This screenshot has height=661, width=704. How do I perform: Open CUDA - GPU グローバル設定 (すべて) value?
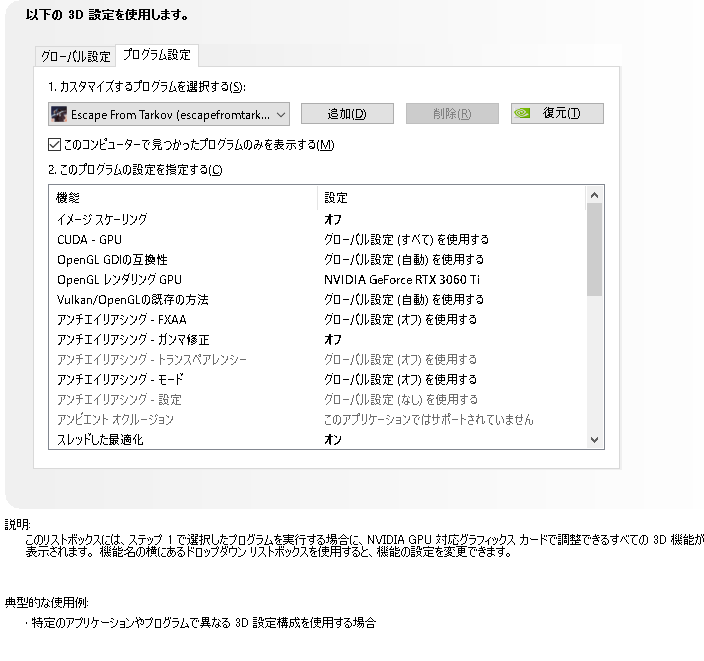coord(406,239)
